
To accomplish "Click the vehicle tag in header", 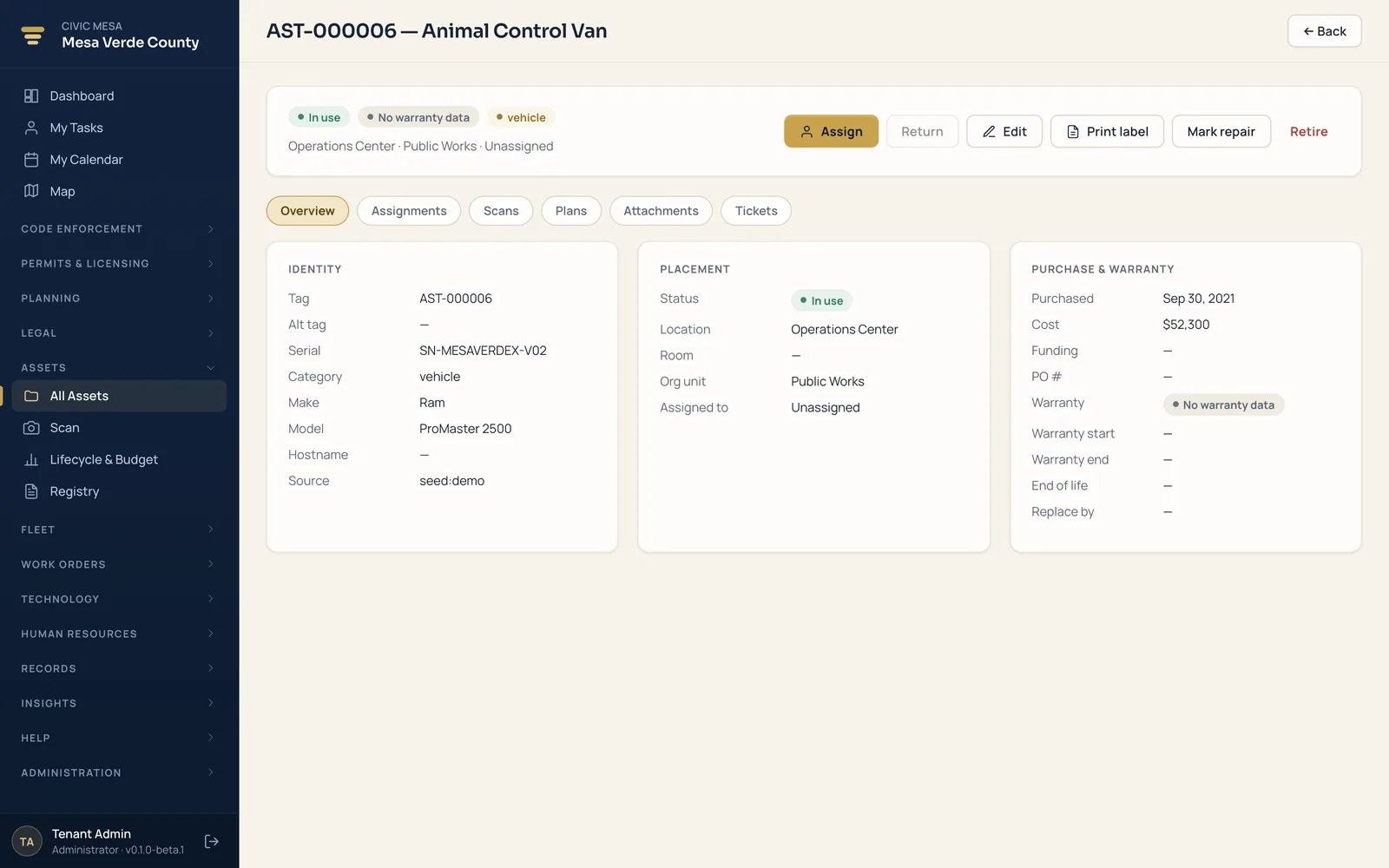I will (x=521, y=117).
